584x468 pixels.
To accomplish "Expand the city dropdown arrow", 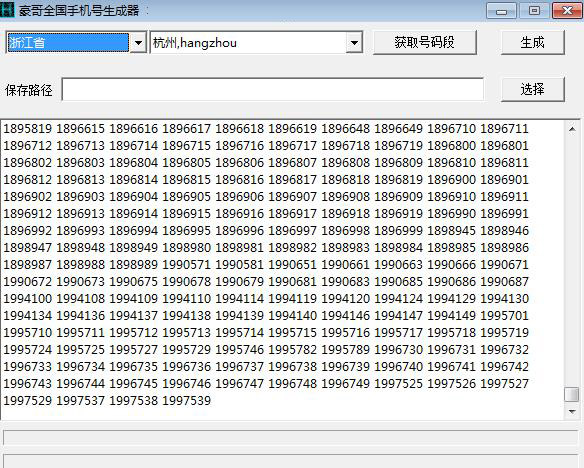I will pyautogui.click(x=354, y=42).
